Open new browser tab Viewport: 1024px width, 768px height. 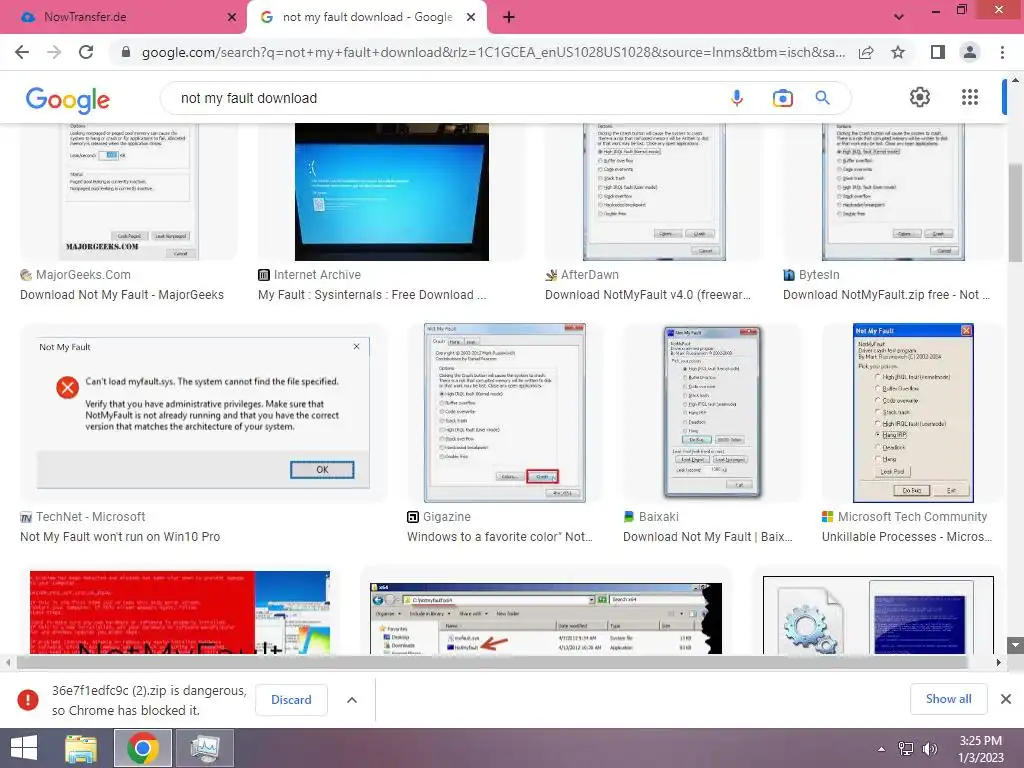pos(509,18)
